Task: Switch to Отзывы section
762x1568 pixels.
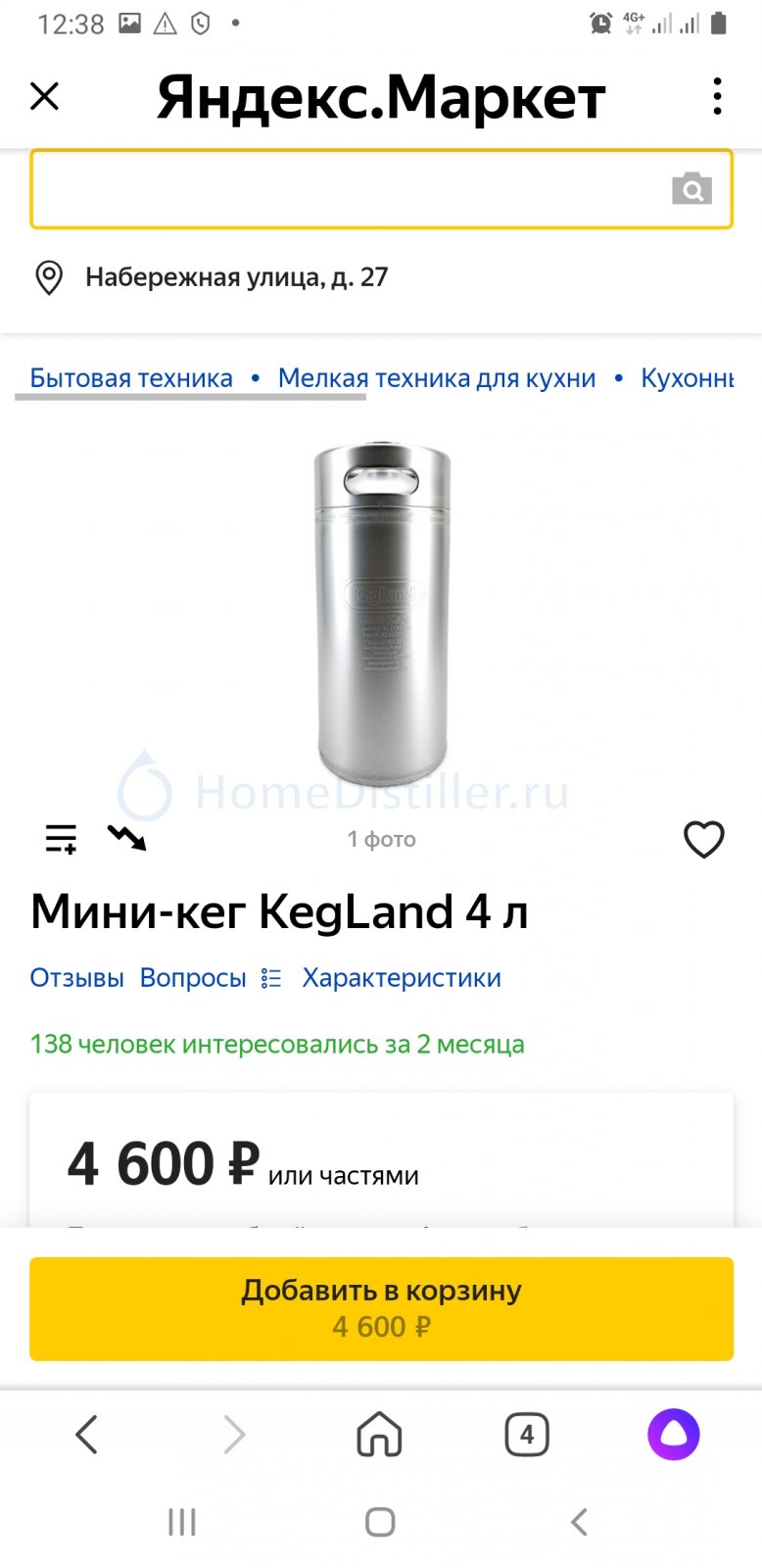Action: coord(77,978)
